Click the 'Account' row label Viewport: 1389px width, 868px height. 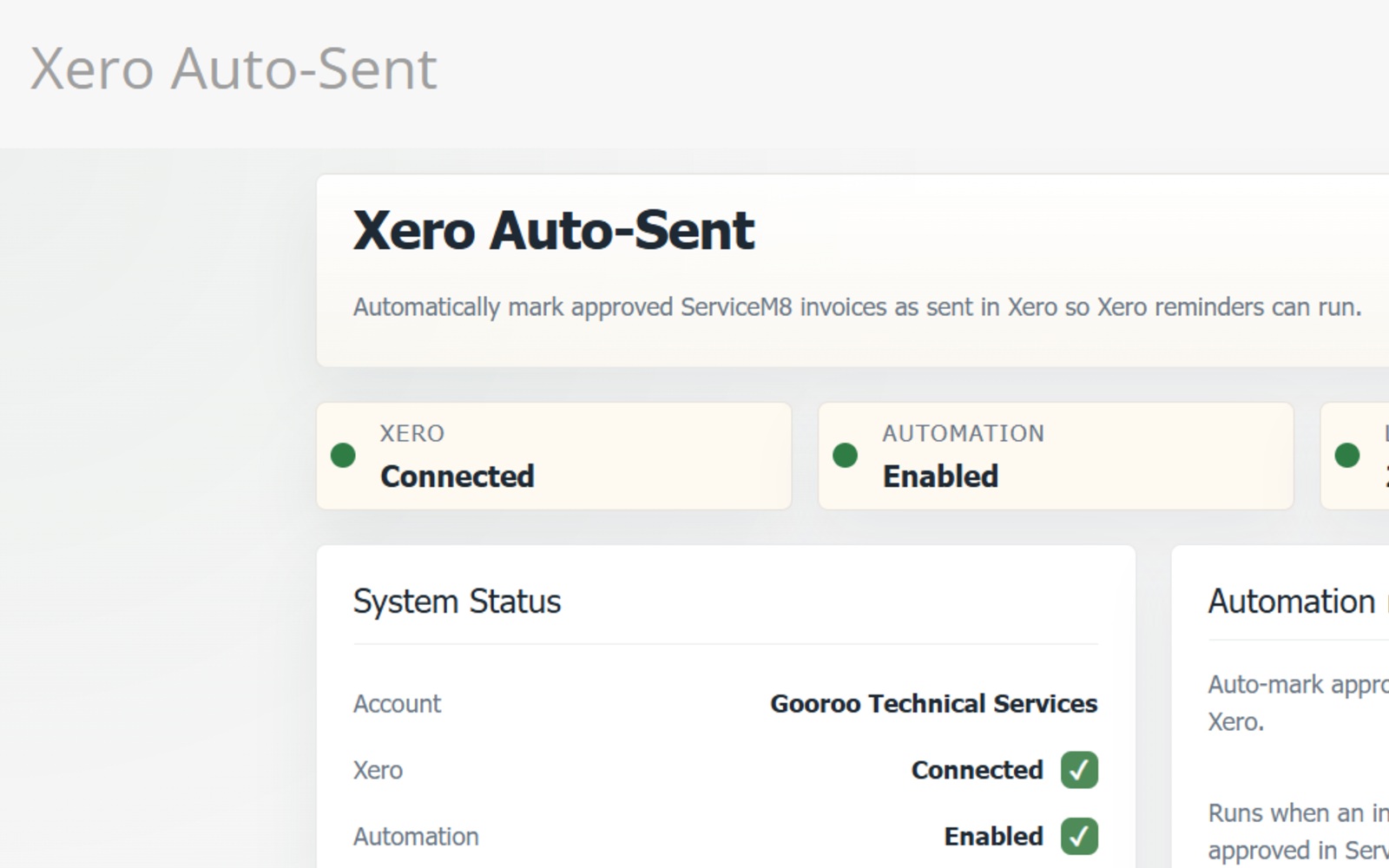click(397, 704)
